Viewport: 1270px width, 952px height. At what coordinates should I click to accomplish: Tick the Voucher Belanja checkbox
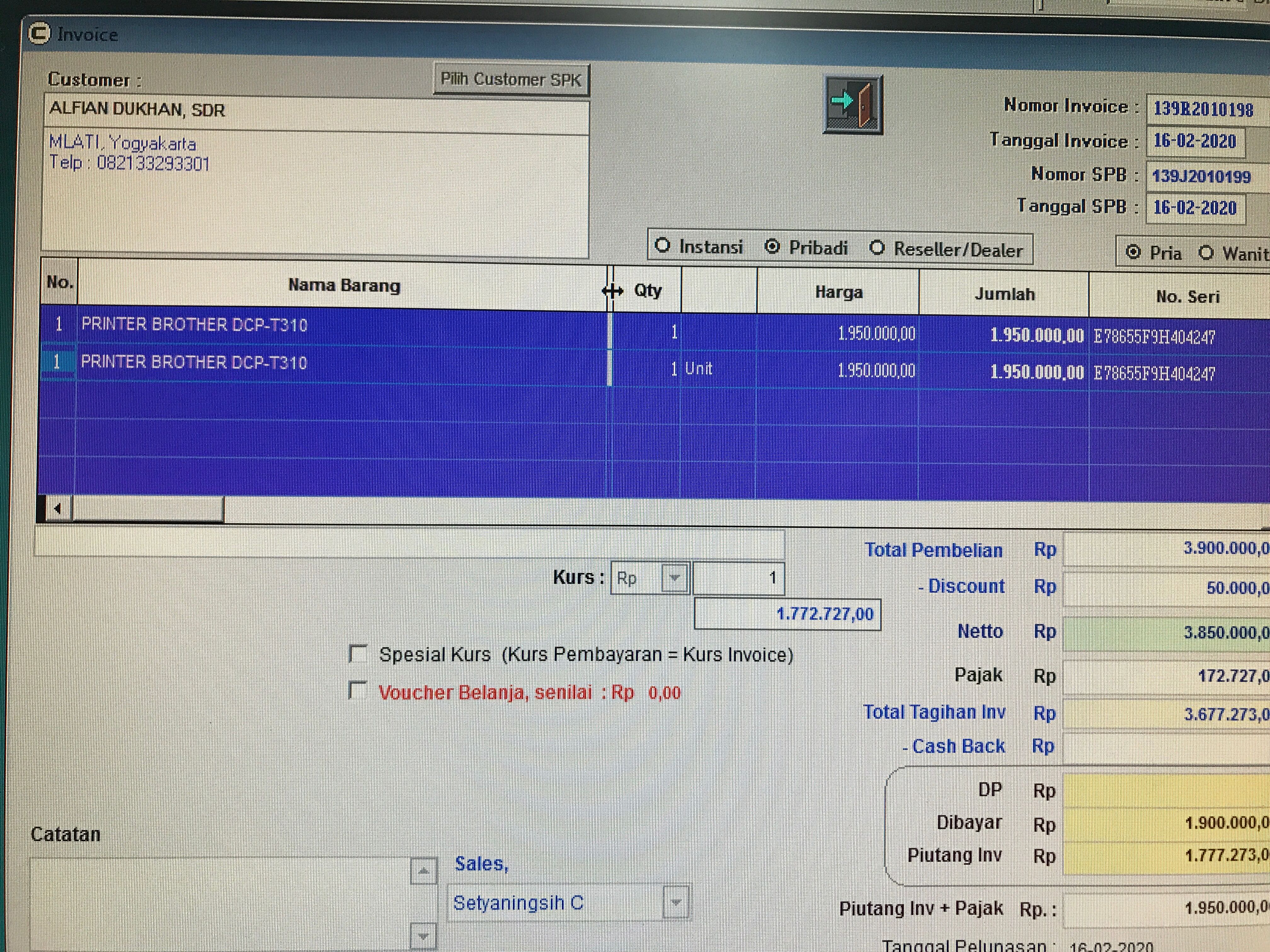(358, 690)
